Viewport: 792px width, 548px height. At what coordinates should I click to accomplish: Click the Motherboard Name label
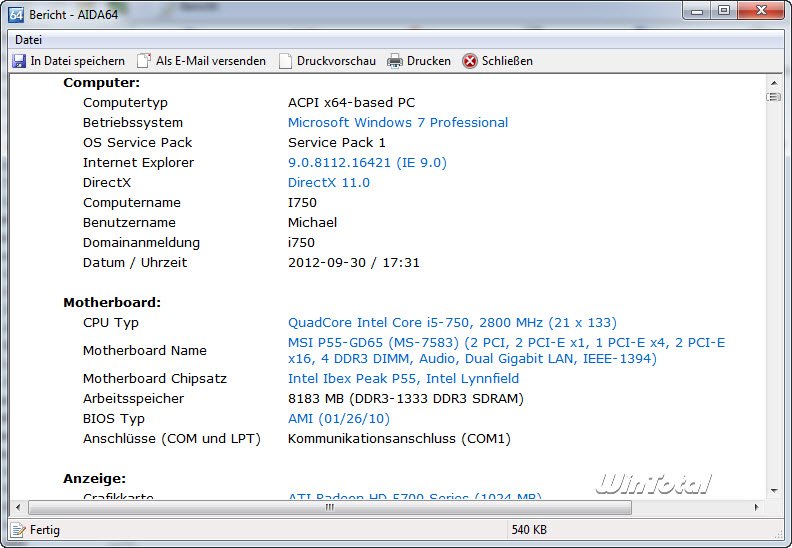(x=145, y=351)
